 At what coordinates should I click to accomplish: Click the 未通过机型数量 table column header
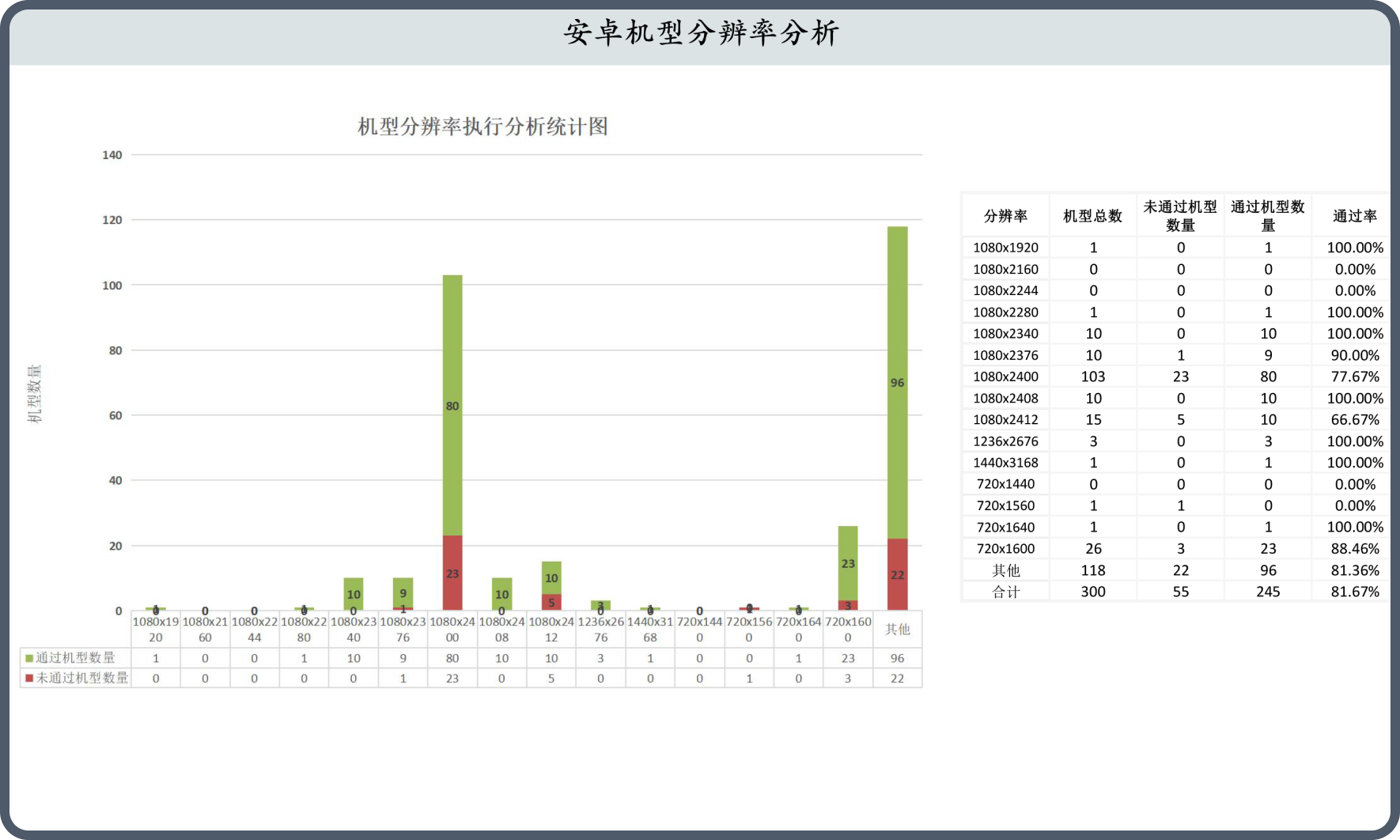(1180, 216)
